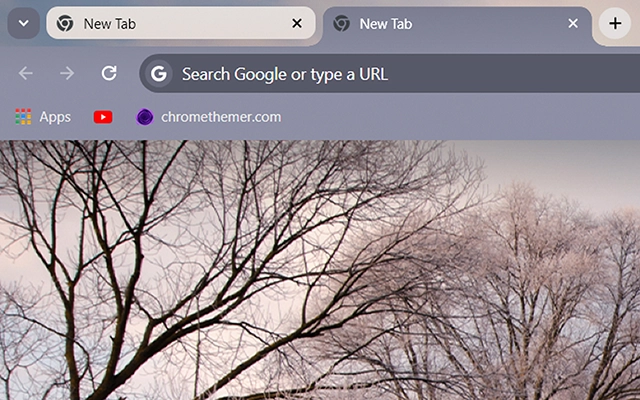Select the second New Tab tab
Image resolution: width=640 pixels, height=400 pixels.
point(440,23)
